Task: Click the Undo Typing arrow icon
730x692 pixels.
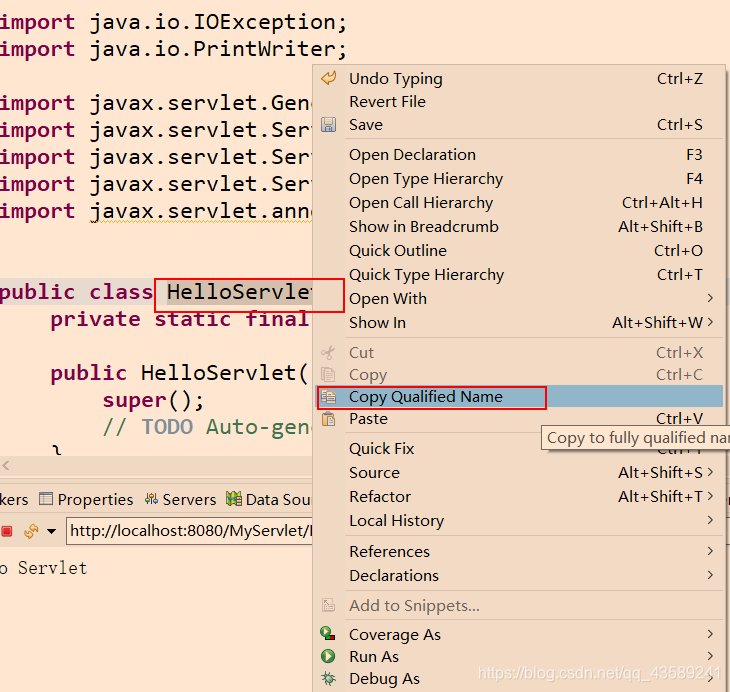Action: coord(329,78)
